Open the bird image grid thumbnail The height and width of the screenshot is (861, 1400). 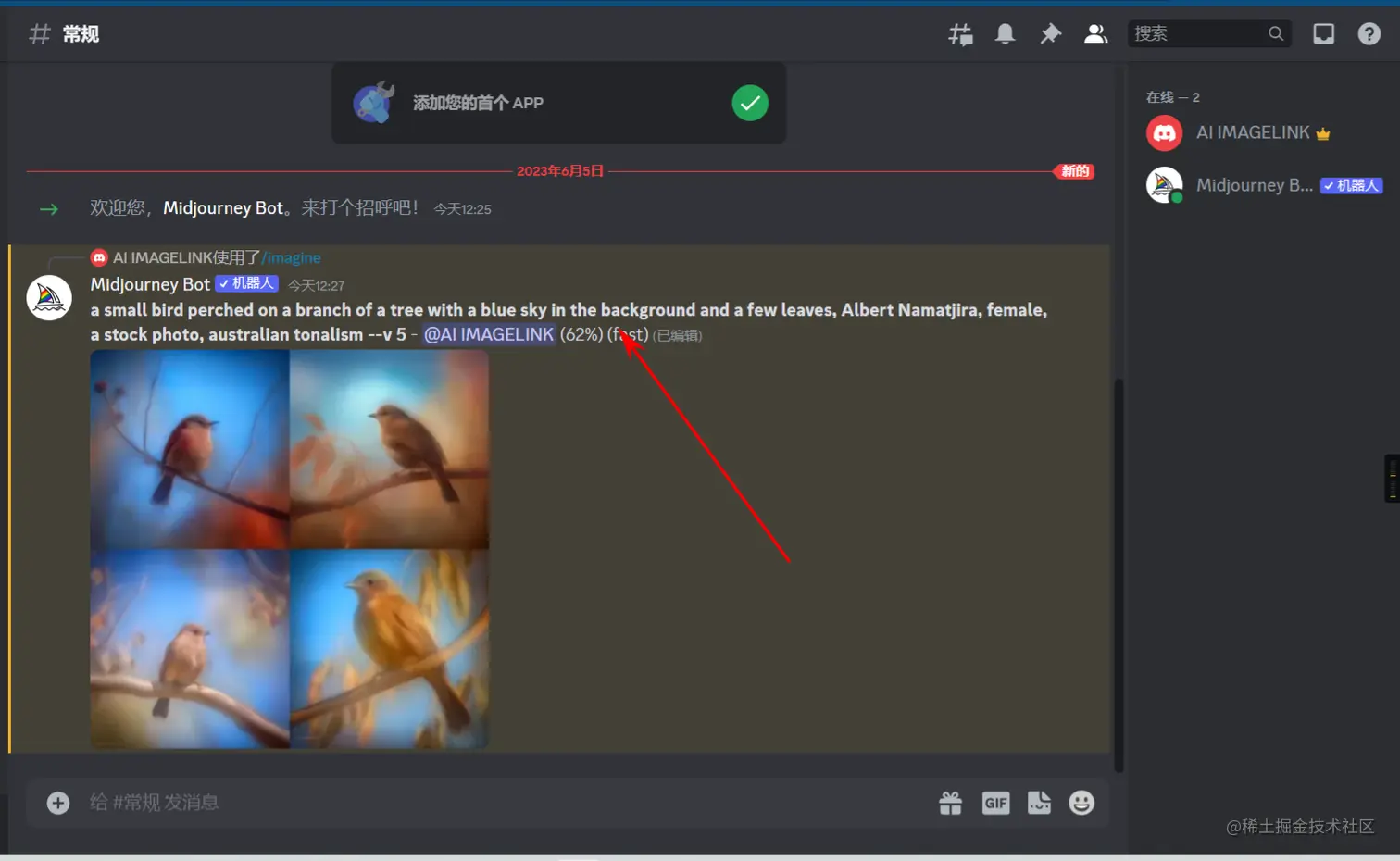289,549
